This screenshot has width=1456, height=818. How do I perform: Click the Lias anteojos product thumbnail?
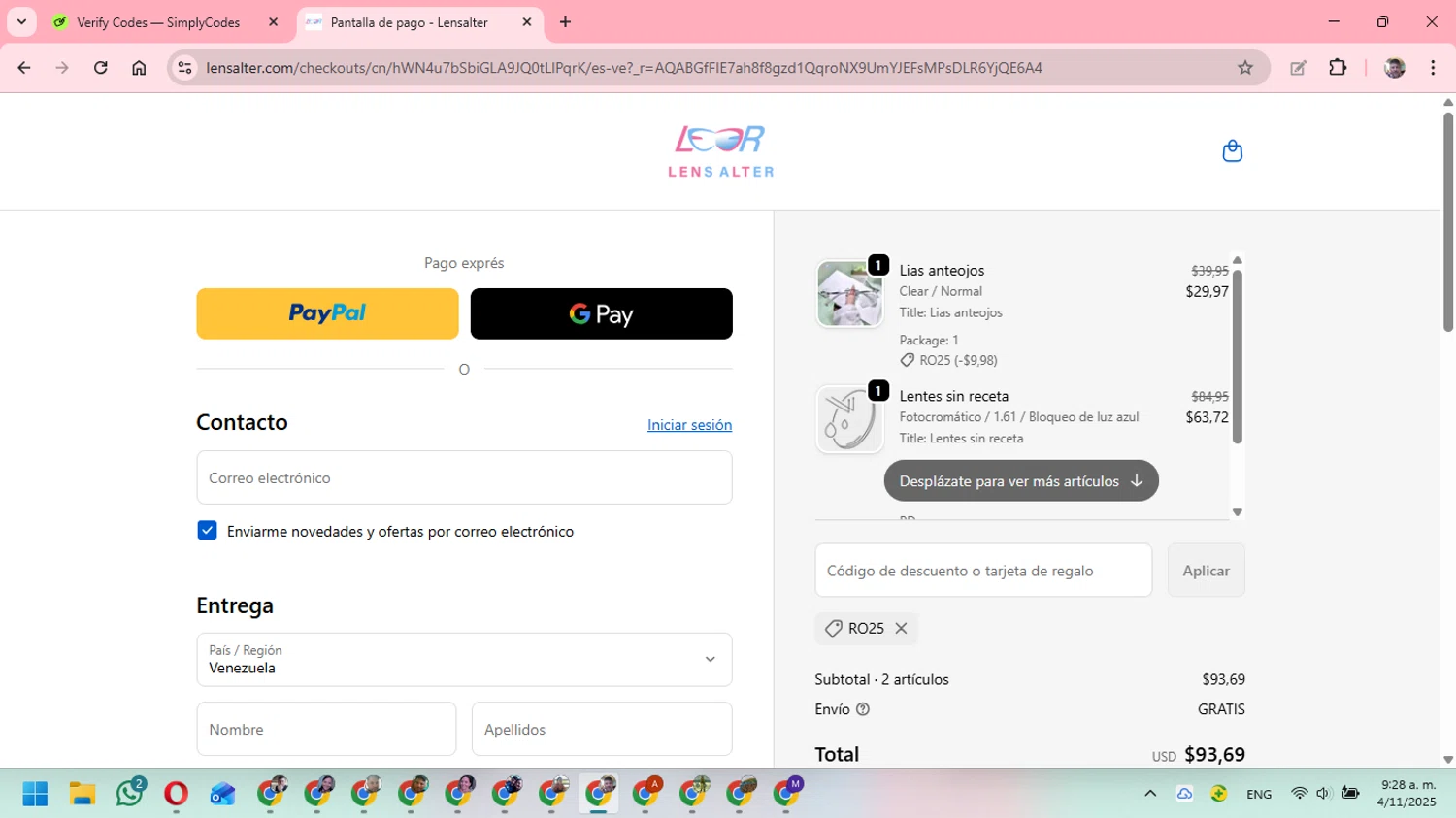(x=849, y=294)
